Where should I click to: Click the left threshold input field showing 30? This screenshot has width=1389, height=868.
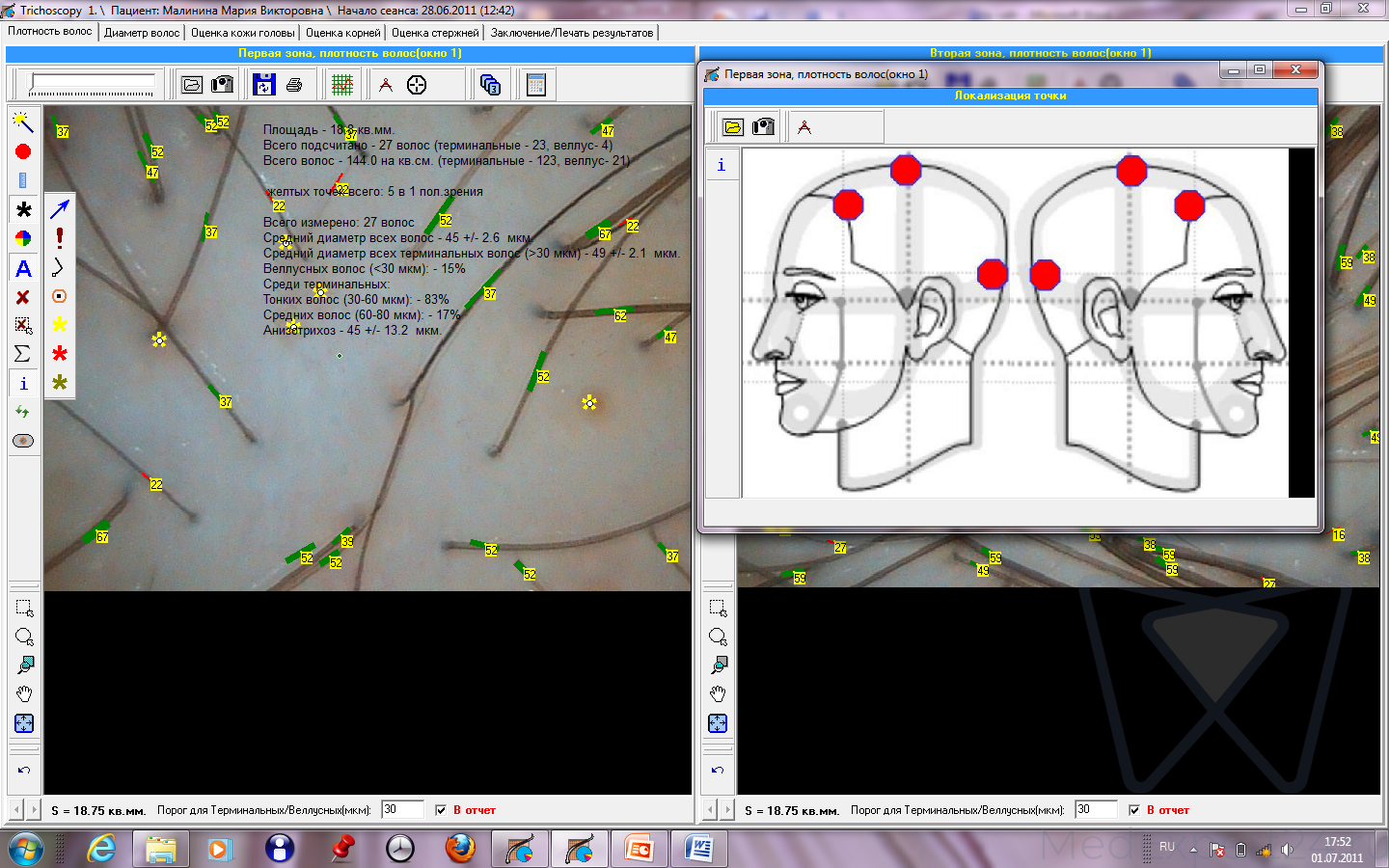click(x=402, y=810)
